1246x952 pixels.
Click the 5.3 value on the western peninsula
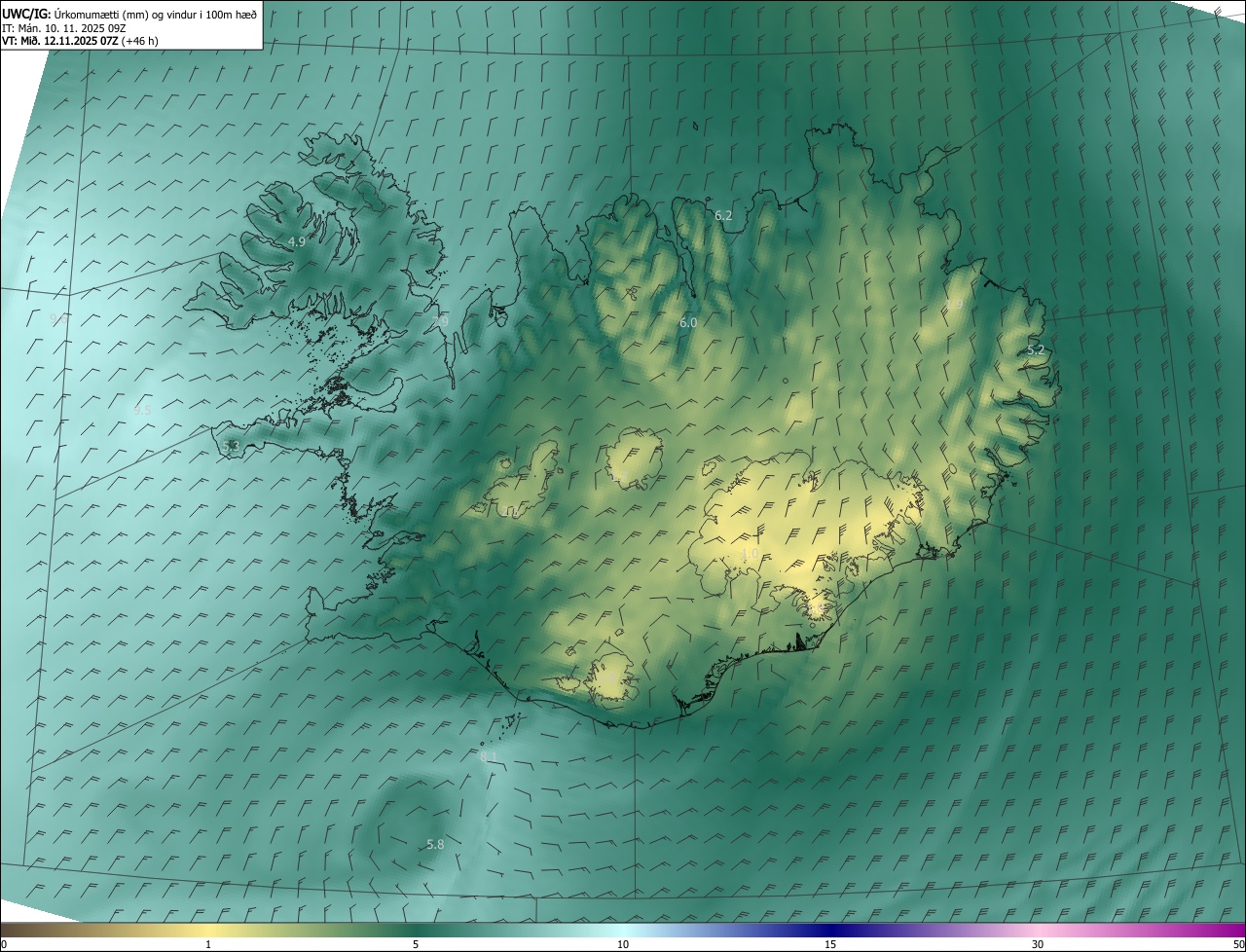pyautogui.click(x=231, y=446)
